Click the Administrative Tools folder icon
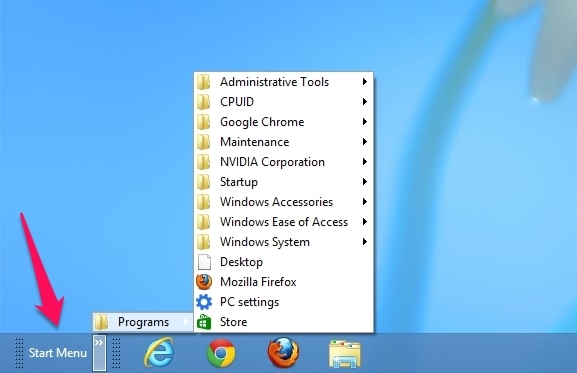This screenshot has height=373, width=577. [x=203, y=82]
